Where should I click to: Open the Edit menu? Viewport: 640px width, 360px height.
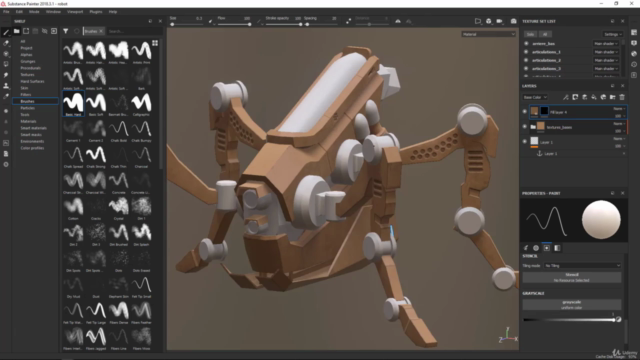click(x=19, y=12)
